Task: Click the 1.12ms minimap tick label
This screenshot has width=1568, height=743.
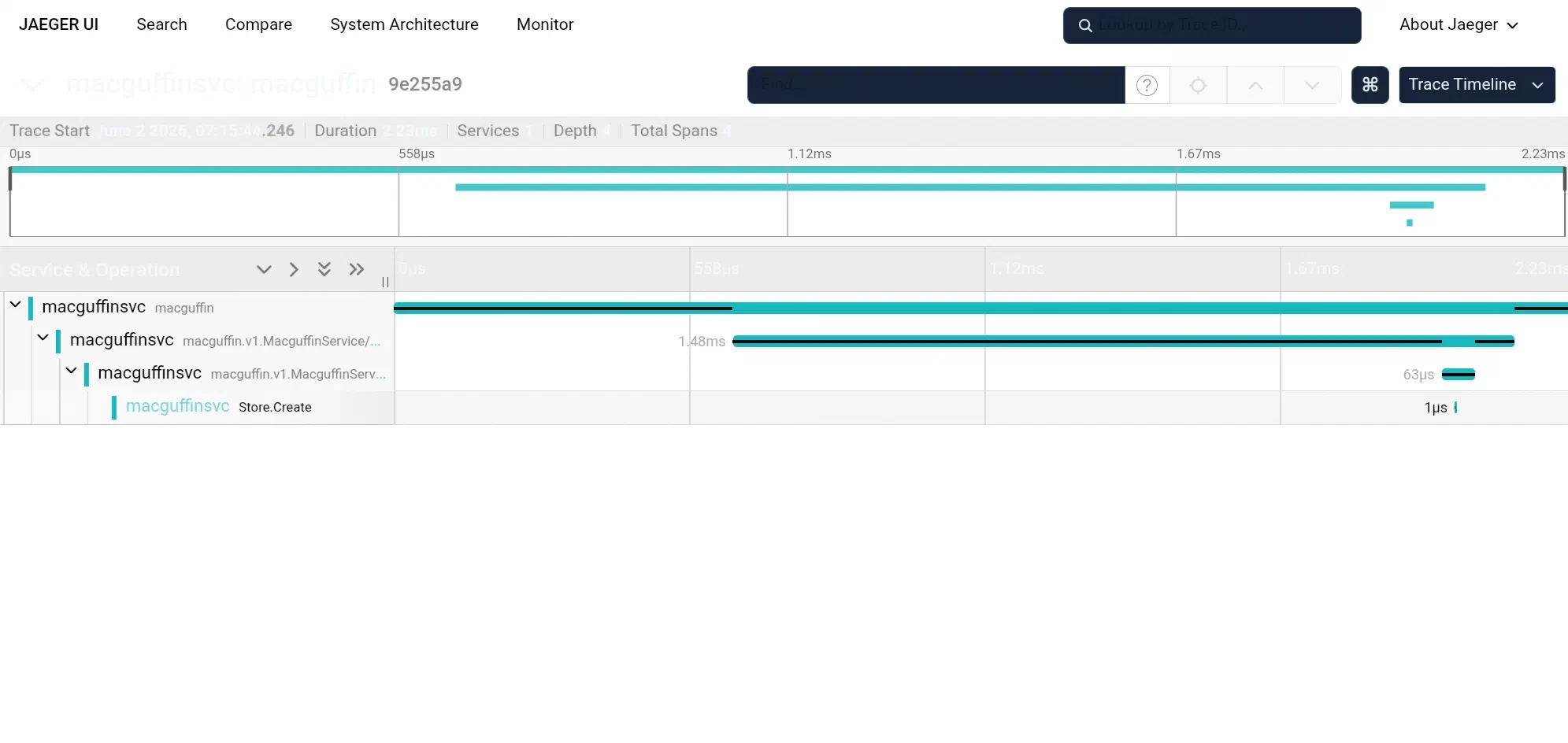Action: [x=810, y=153]
